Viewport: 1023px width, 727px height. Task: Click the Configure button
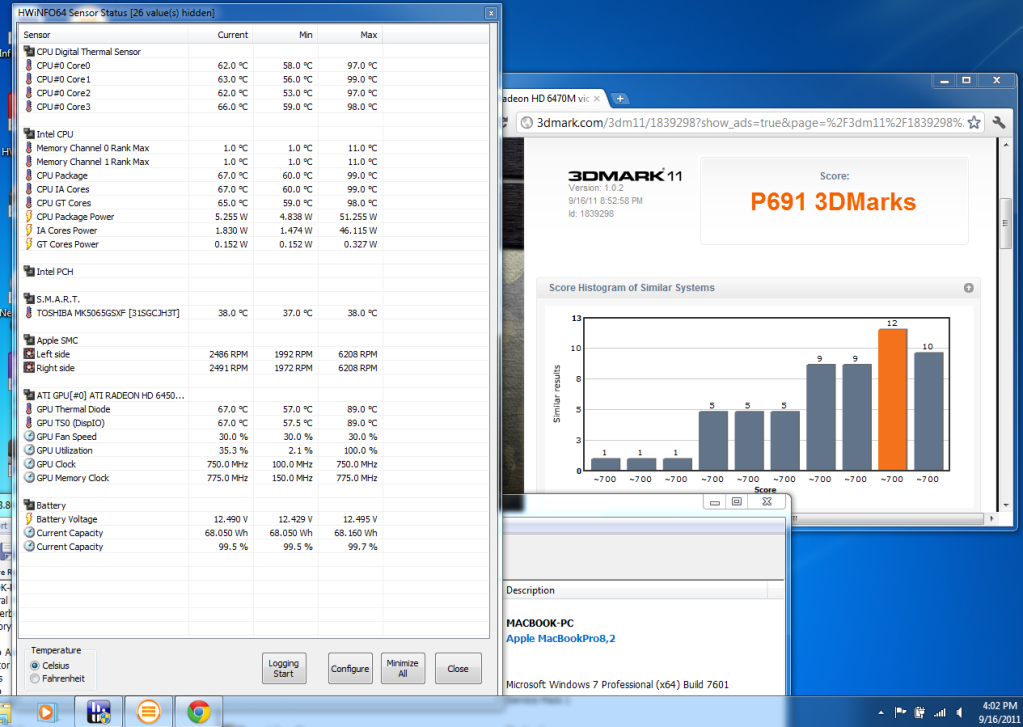tap(350, 668)
